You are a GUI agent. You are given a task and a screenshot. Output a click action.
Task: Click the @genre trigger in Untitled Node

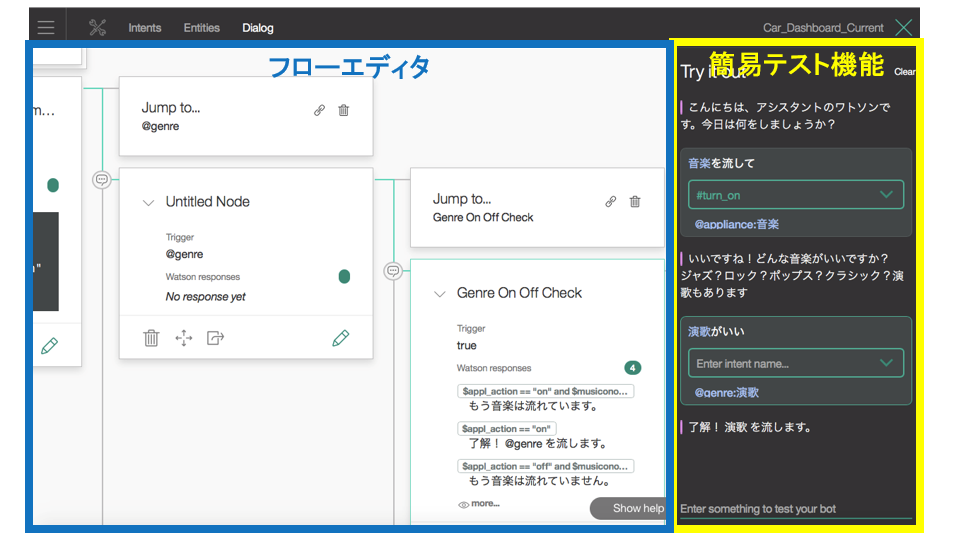tap(184, 254)
